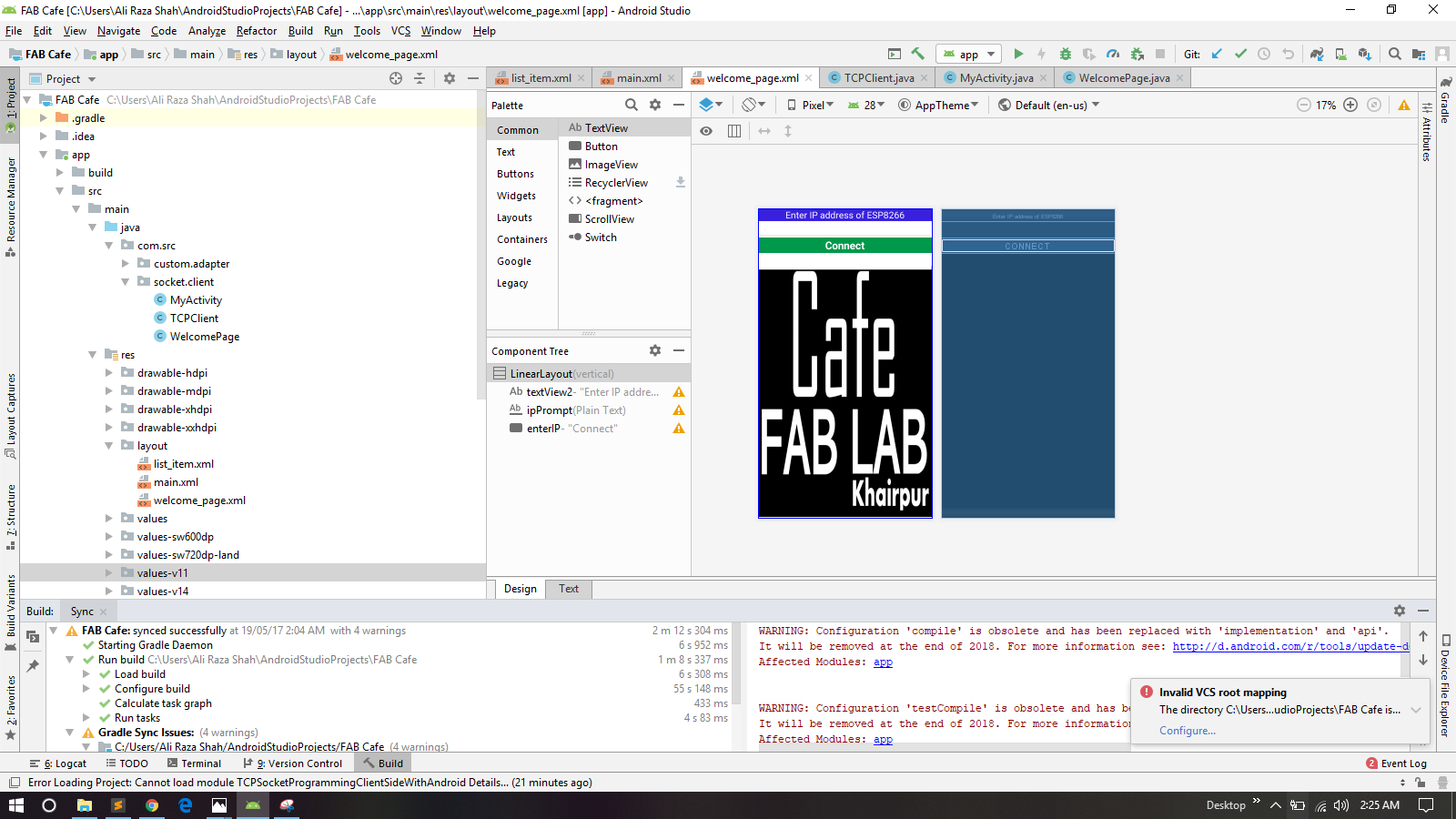
Task: Select the Connect button in design preview
Action: coord(844,246)
